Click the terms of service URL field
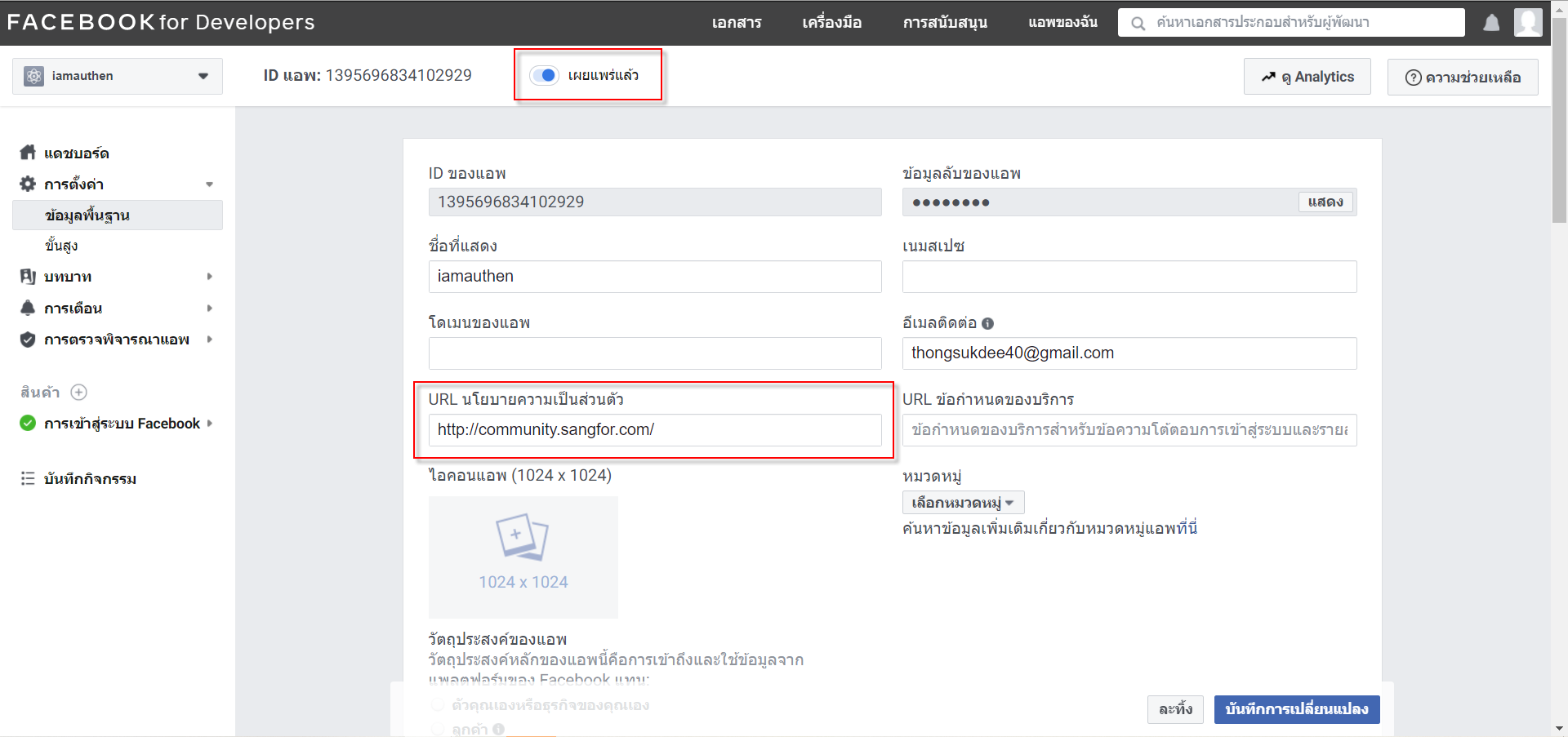 pyautogui.click(x=1129, y=430)
